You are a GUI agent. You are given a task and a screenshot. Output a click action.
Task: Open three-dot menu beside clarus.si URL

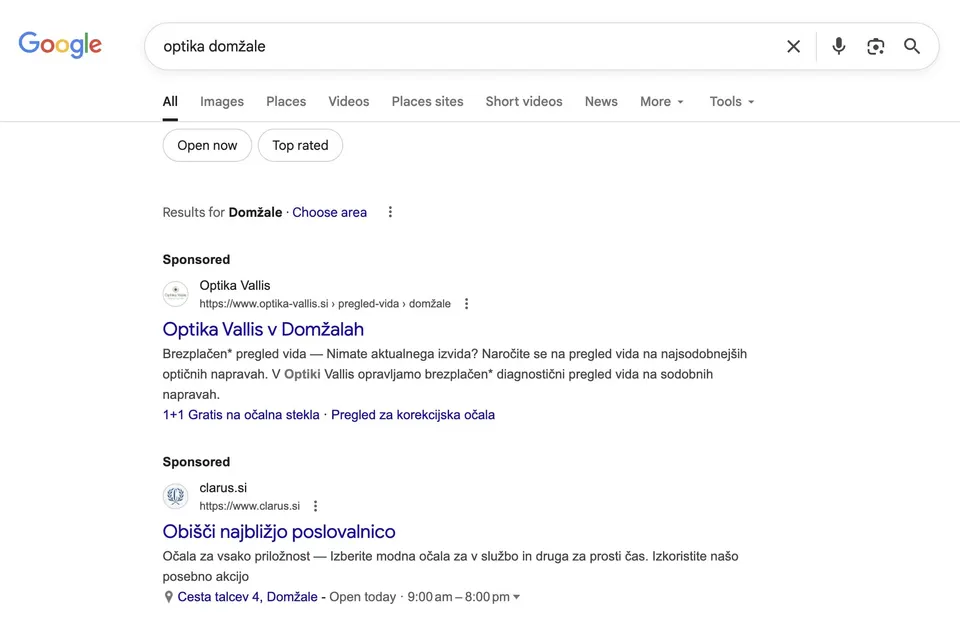point(315,506)
